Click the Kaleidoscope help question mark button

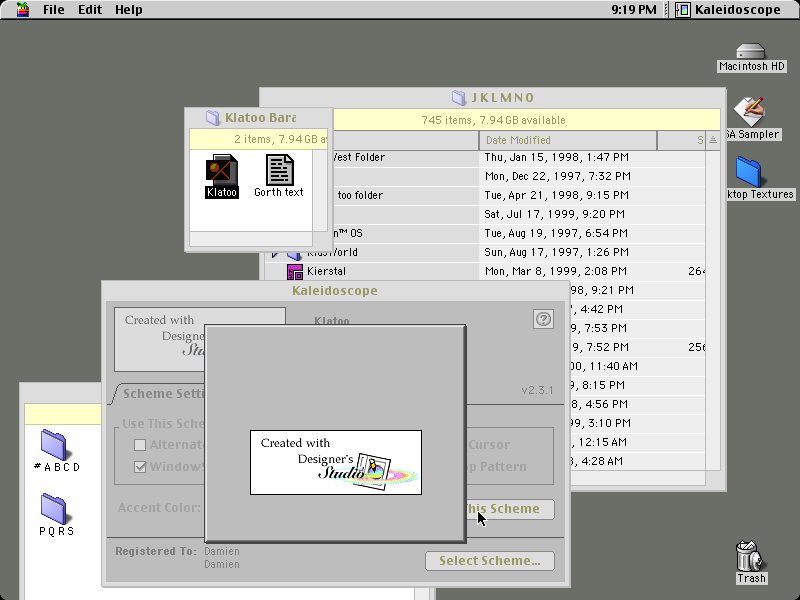543,319
